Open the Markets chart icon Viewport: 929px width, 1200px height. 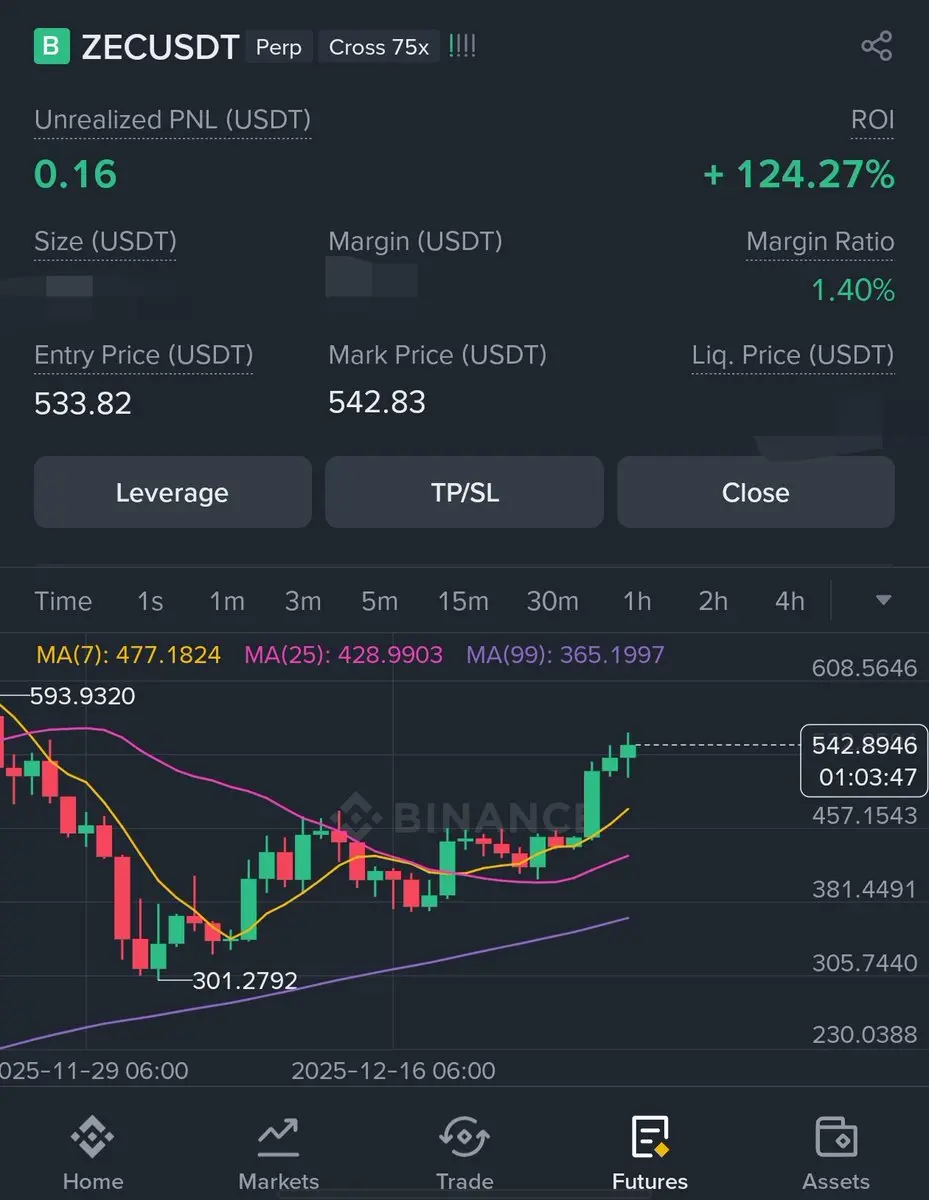278,1137
